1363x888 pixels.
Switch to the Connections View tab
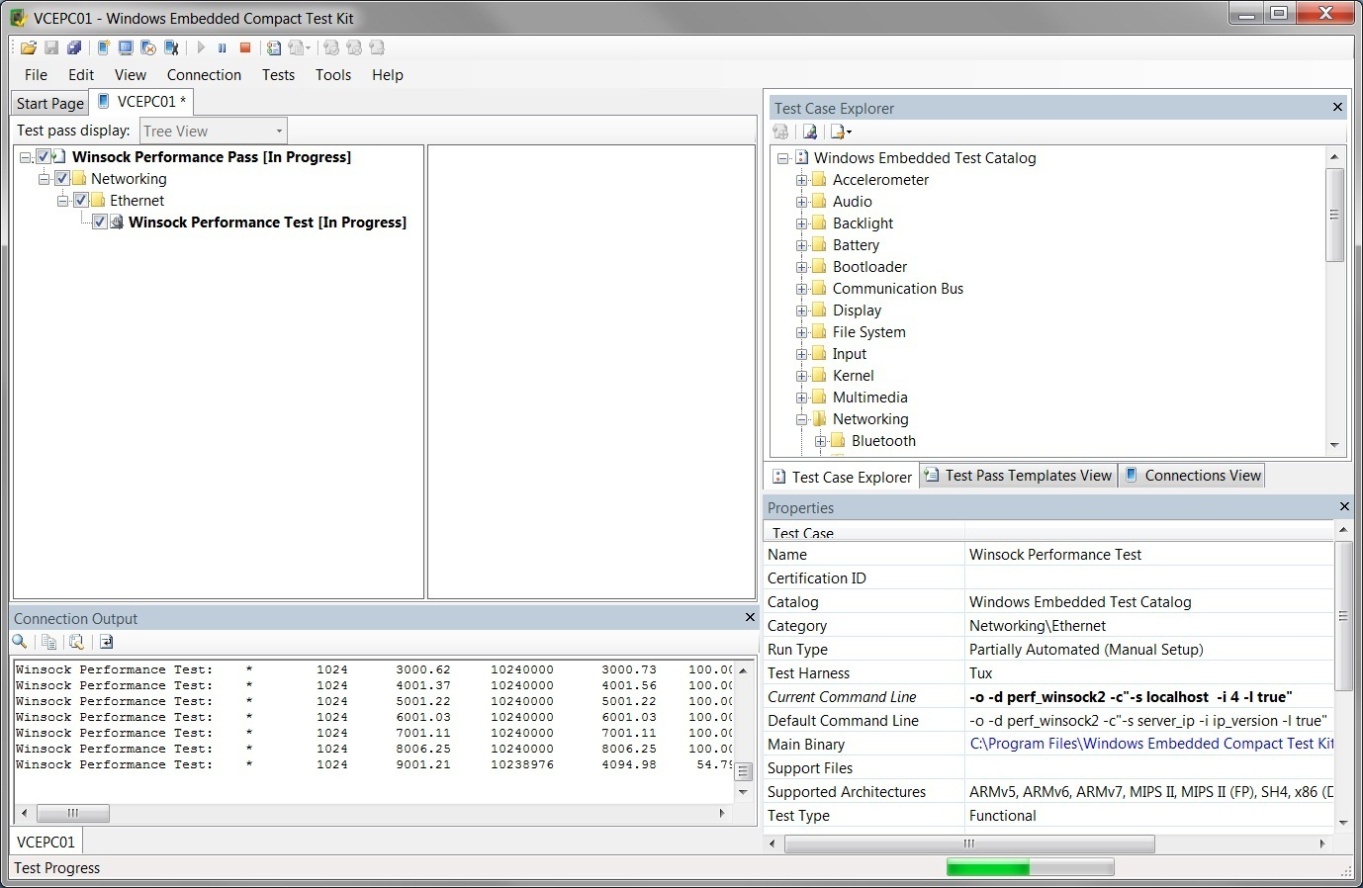click(x=1192, y=476)
